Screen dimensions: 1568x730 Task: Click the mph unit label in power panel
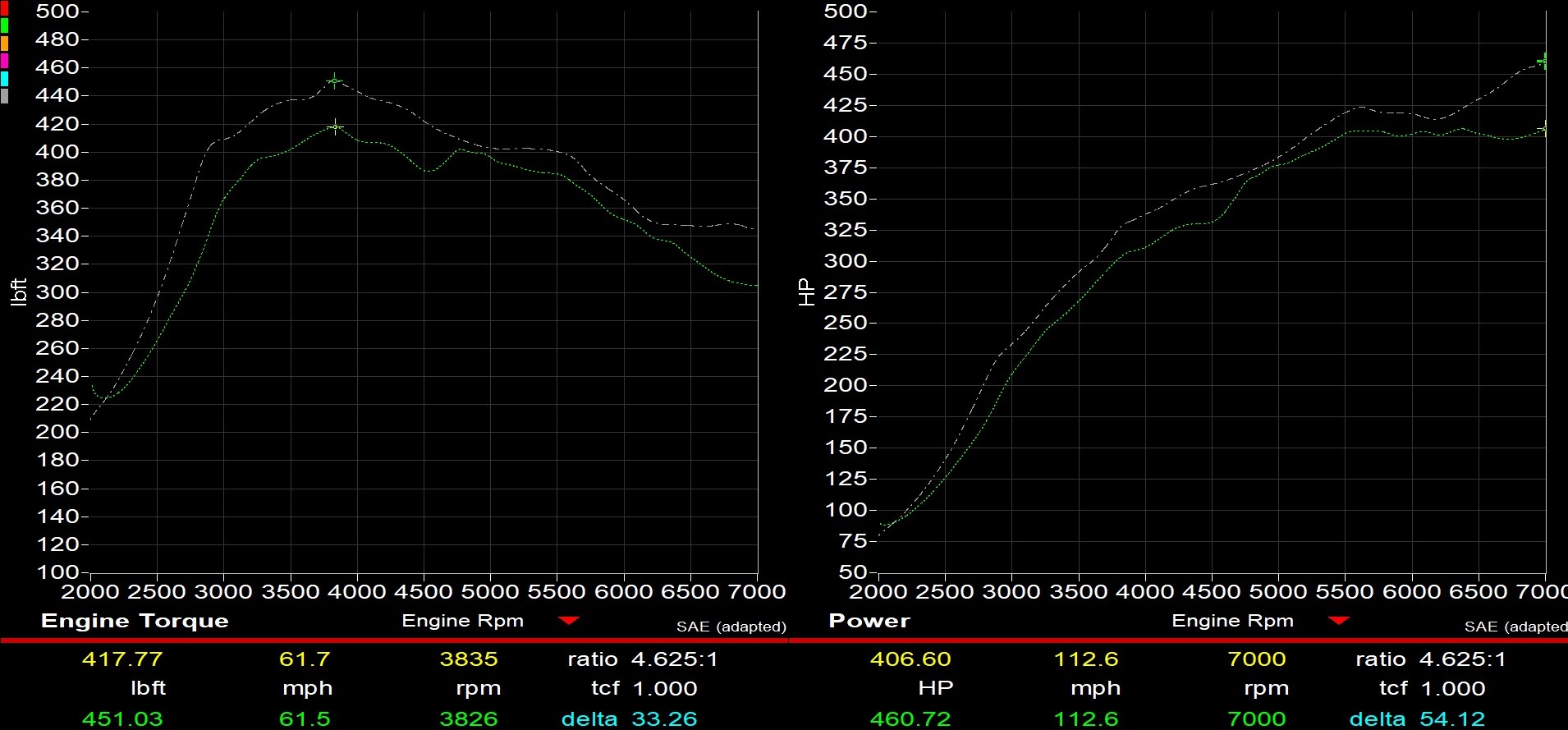coord(1095,690)
